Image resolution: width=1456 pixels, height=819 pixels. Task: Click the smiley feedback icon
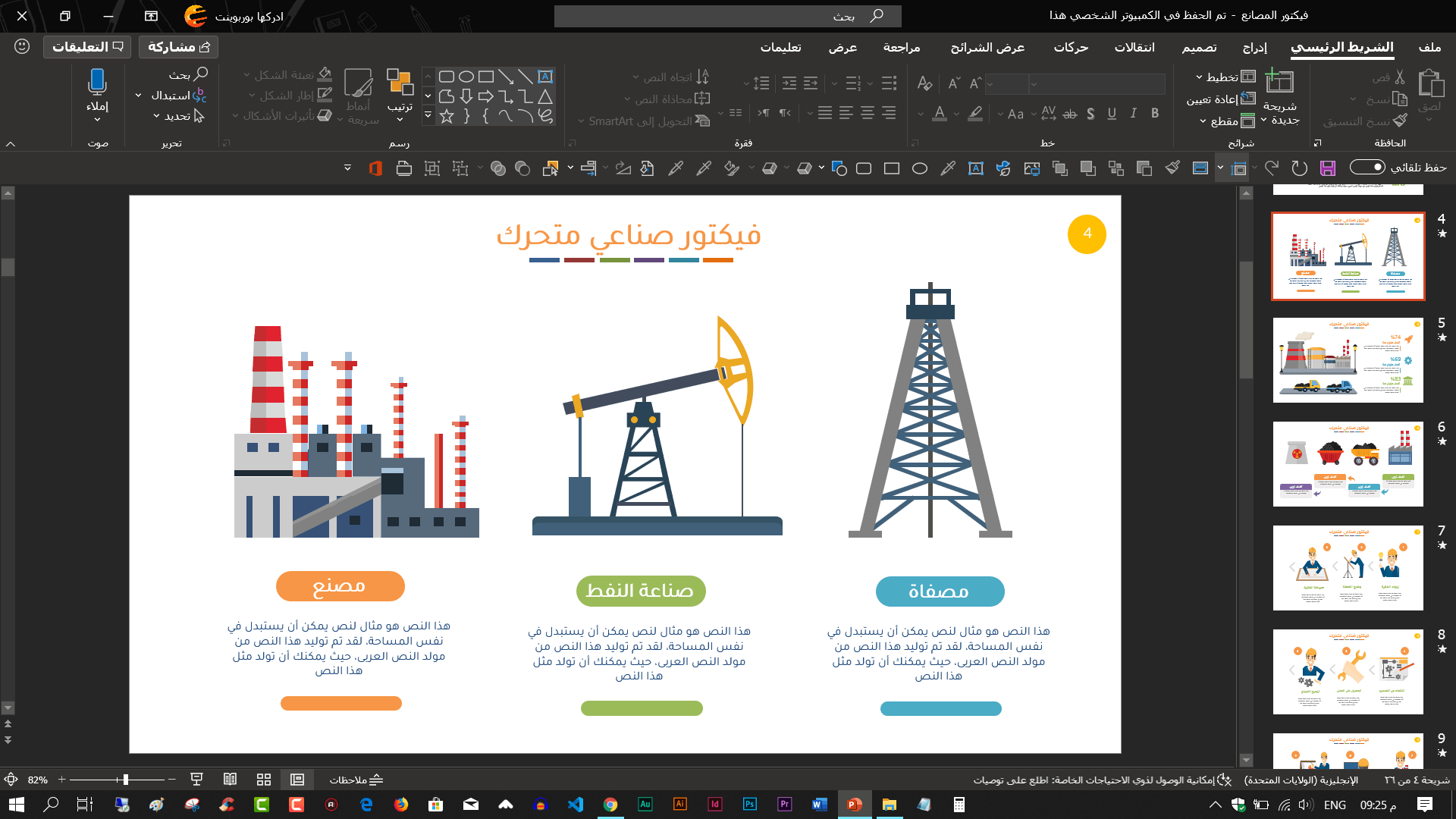click(22, 46)
